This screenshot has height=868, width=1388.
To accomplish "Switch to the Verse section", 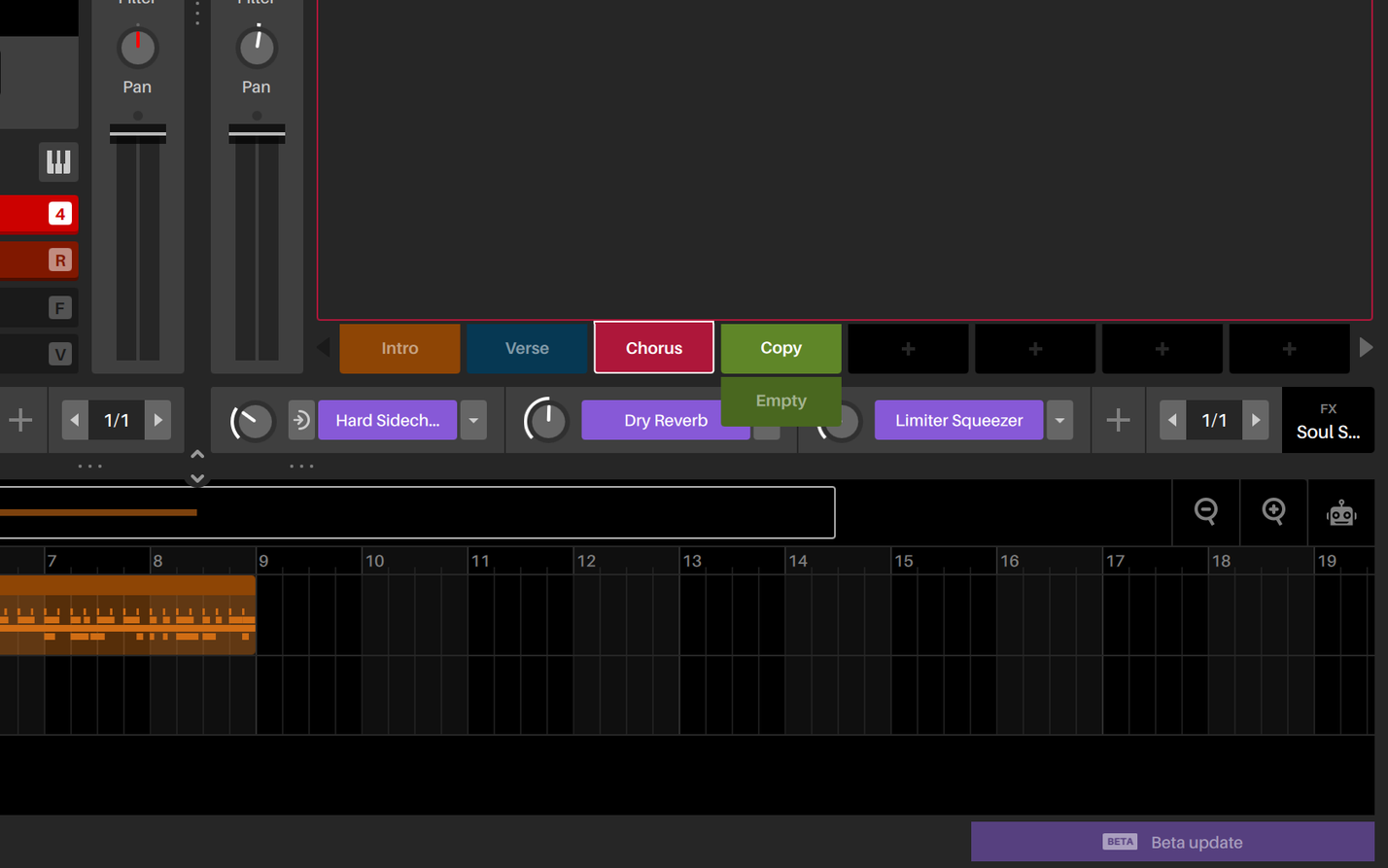I will tap(526, 347).
